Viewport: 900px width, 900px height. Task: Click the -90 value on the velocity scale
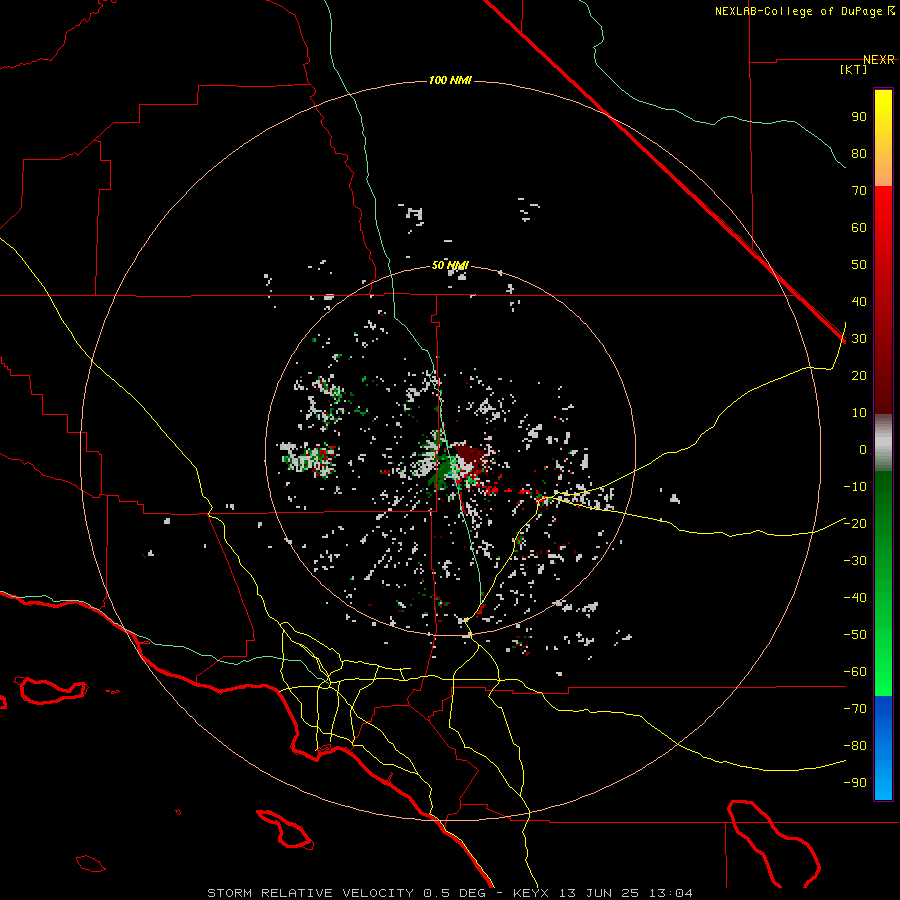click(x=855, y=783)
